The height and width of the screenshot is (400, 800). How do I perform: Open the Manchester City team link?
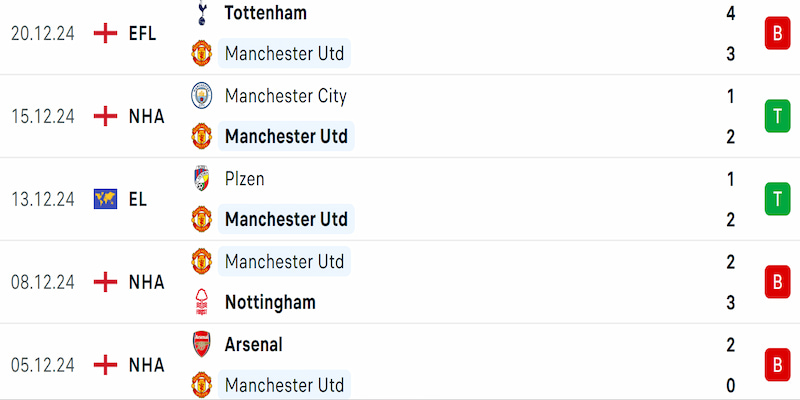click(286, 95)
